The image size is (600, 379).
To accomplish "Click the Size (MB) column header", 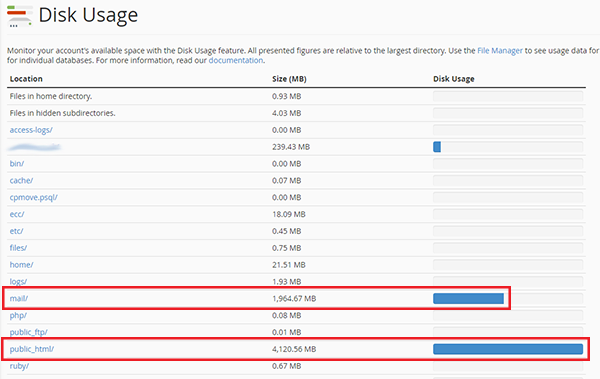I will coord(289,79).
